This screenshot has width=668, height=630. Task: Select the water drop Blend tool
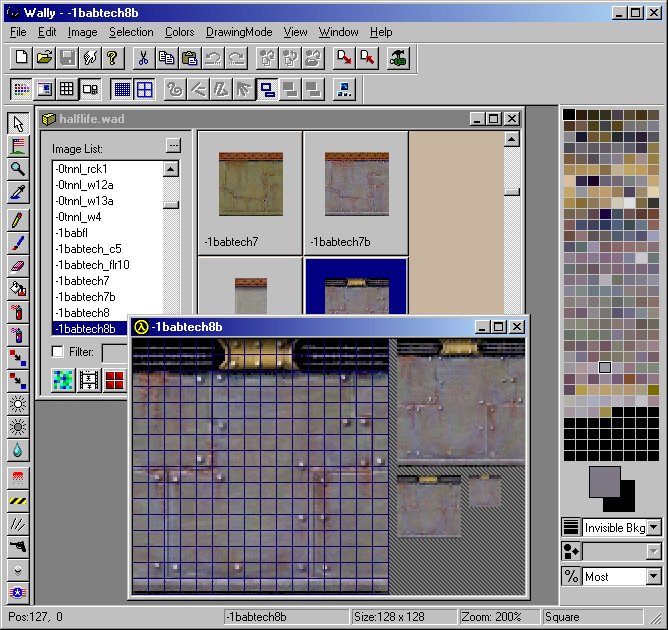(x=18, y=450)
